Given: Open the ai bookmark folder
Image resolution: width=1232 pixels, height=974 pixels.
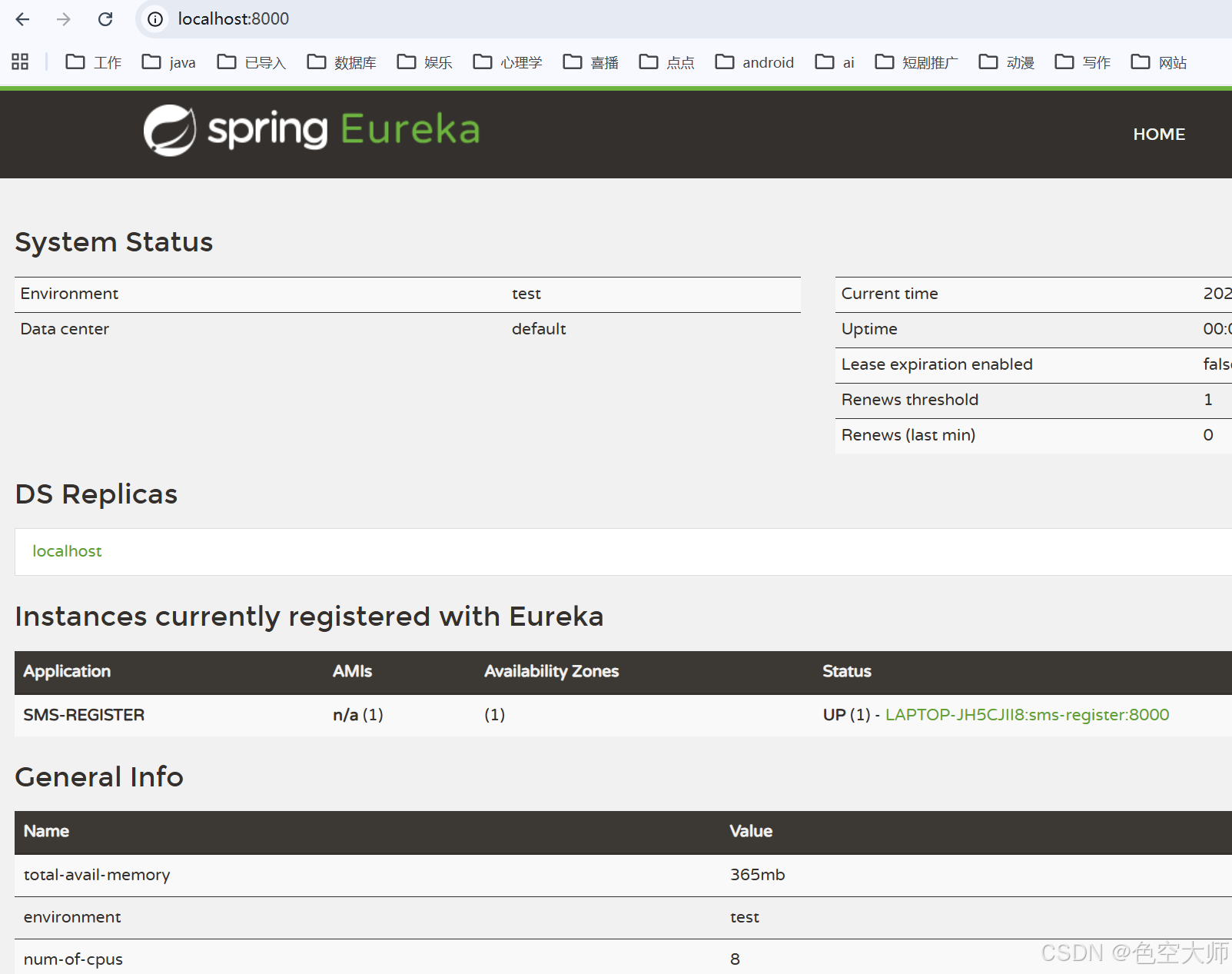Looking at the screenshot, I should pos(835,61).
